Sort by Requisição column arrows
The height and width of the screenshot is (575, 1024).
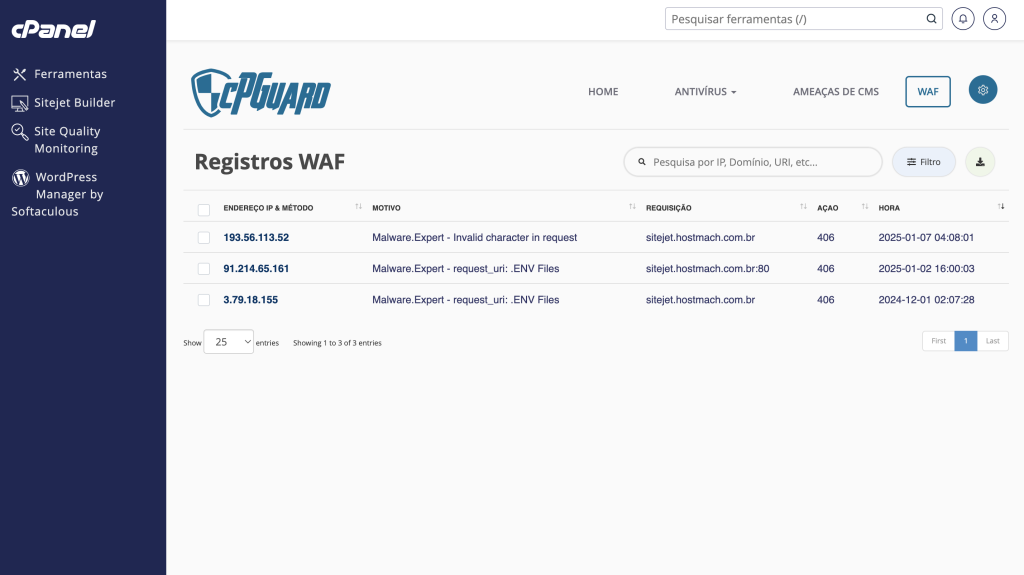(x=803, y=207)
